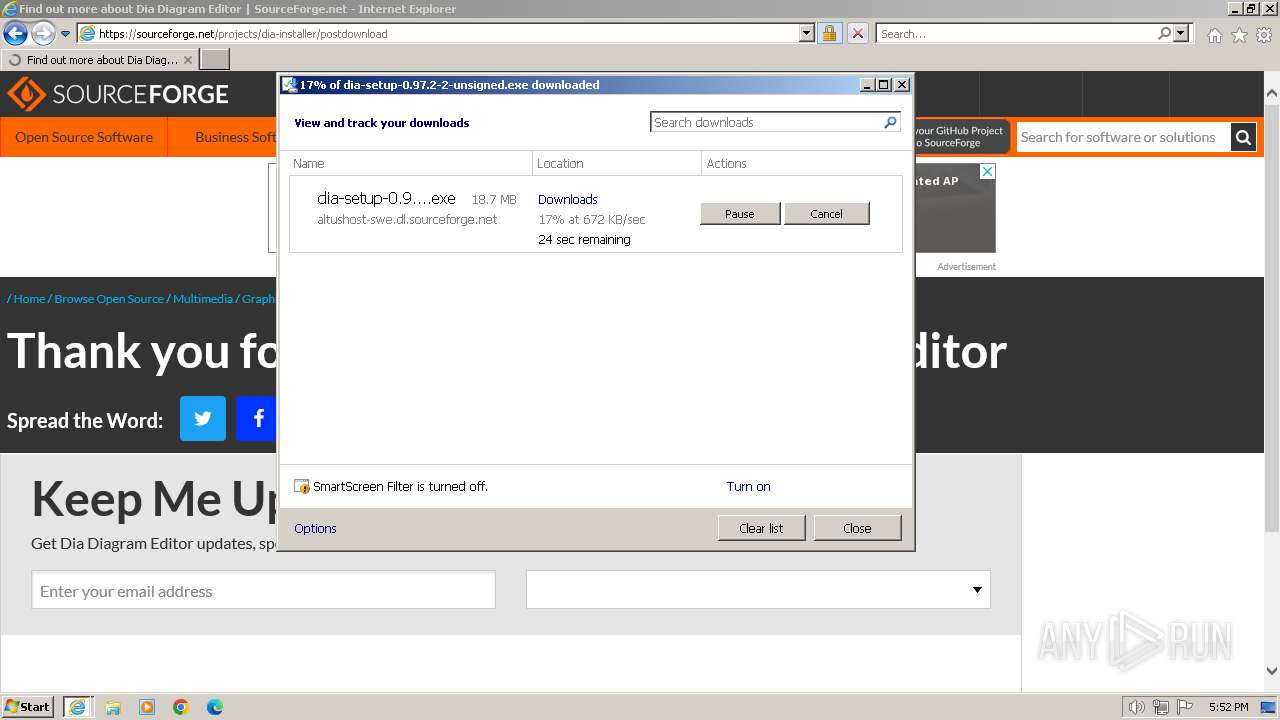Screen dimensions: 1280x720
Task: Open the media player taskbar icon
Action: 147,707
